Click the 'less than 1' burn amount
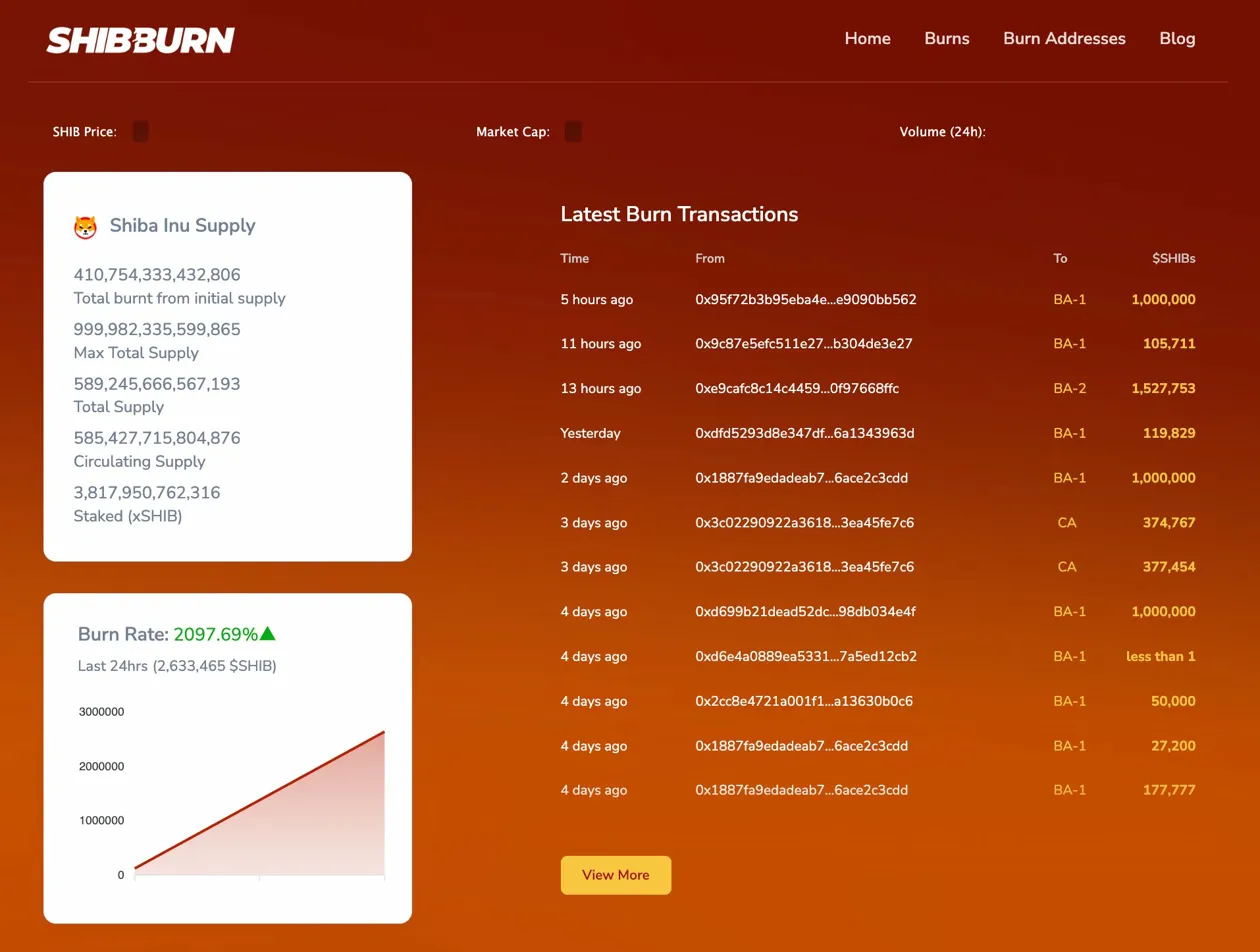The height and width of the screenshot is (952, 1260). [1160, 656]
